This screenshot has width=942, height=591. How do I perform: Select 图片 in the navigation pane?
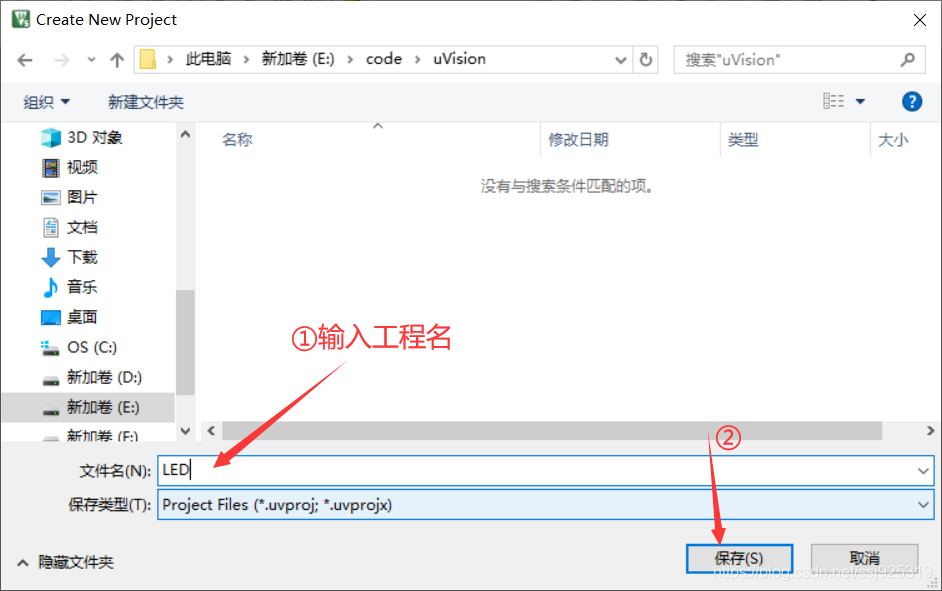(x=70, y=198)
